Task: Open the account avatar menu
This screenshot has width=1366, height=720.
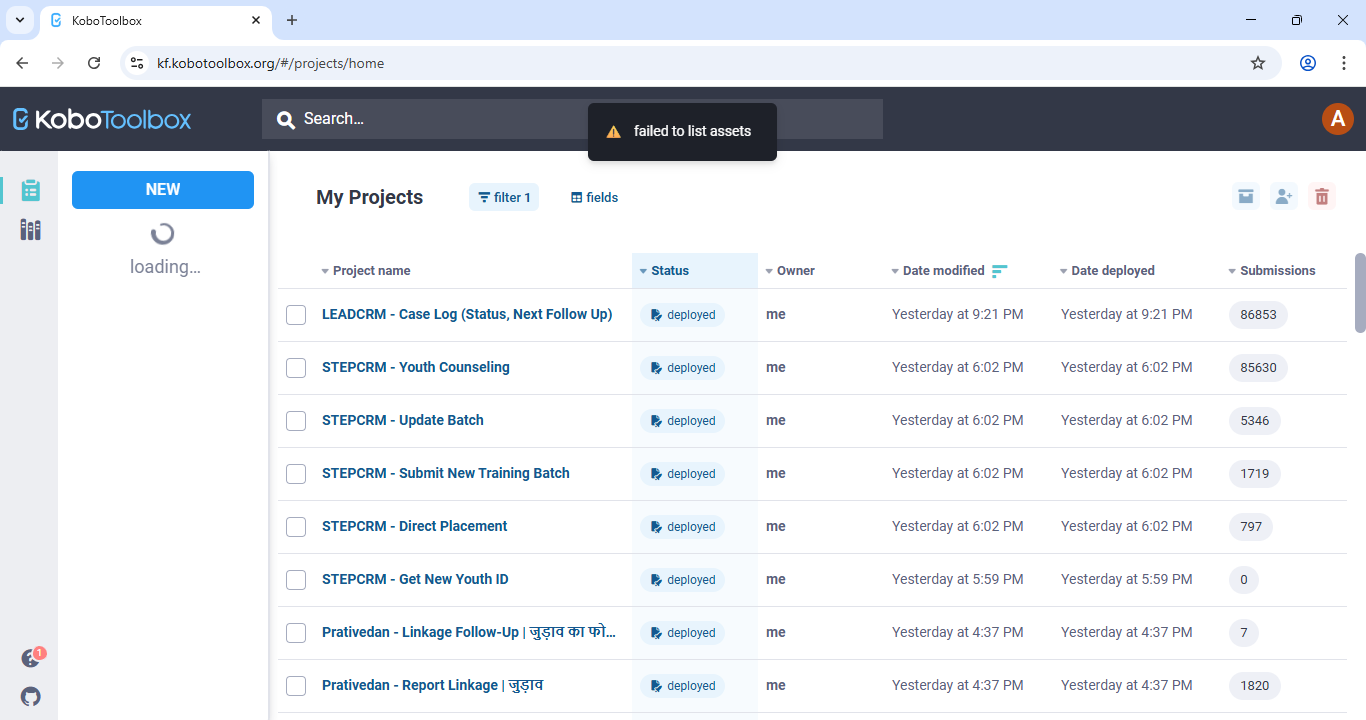Action: [x=1337, y=119]
